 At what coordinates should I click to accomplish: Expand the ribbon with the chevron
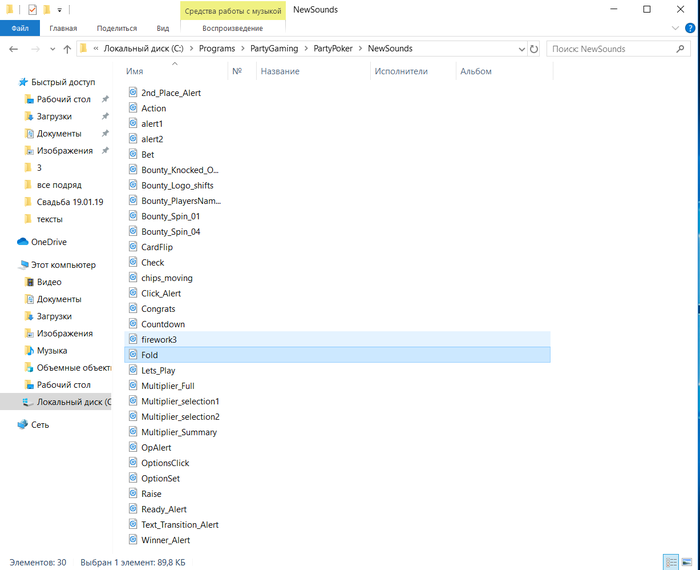pyautogui.click(x=675, y=28)
